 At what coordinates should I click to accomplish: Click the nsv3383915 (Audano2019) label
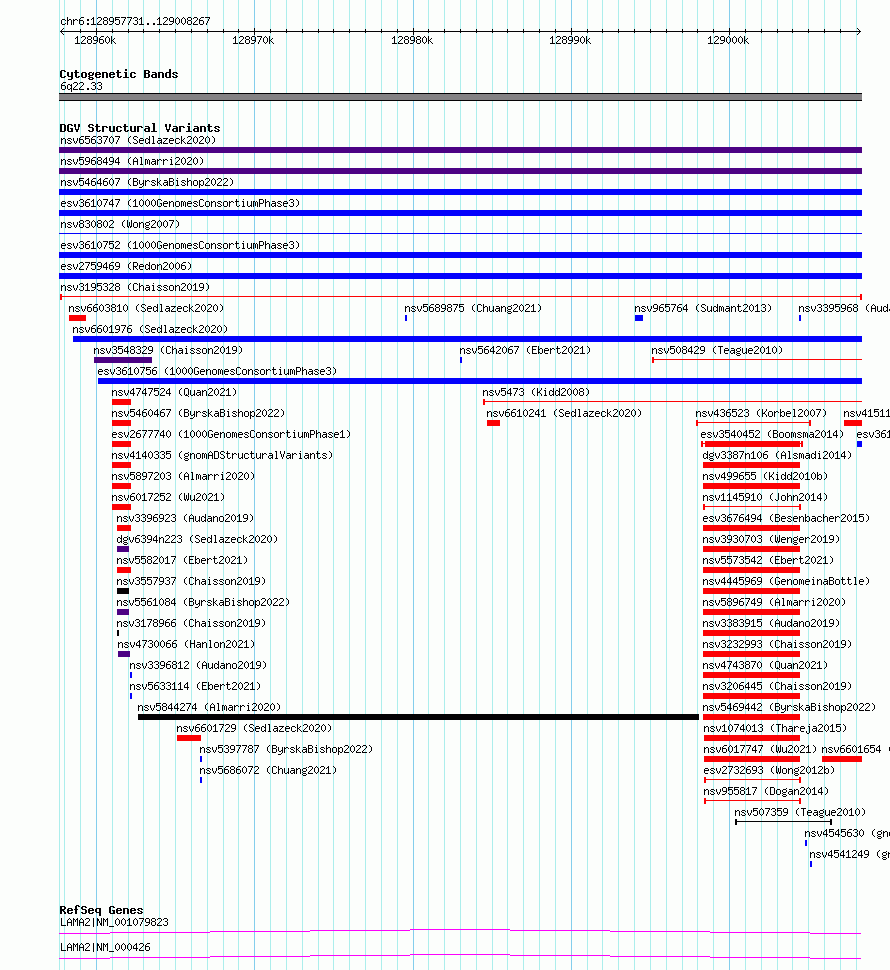771,624
